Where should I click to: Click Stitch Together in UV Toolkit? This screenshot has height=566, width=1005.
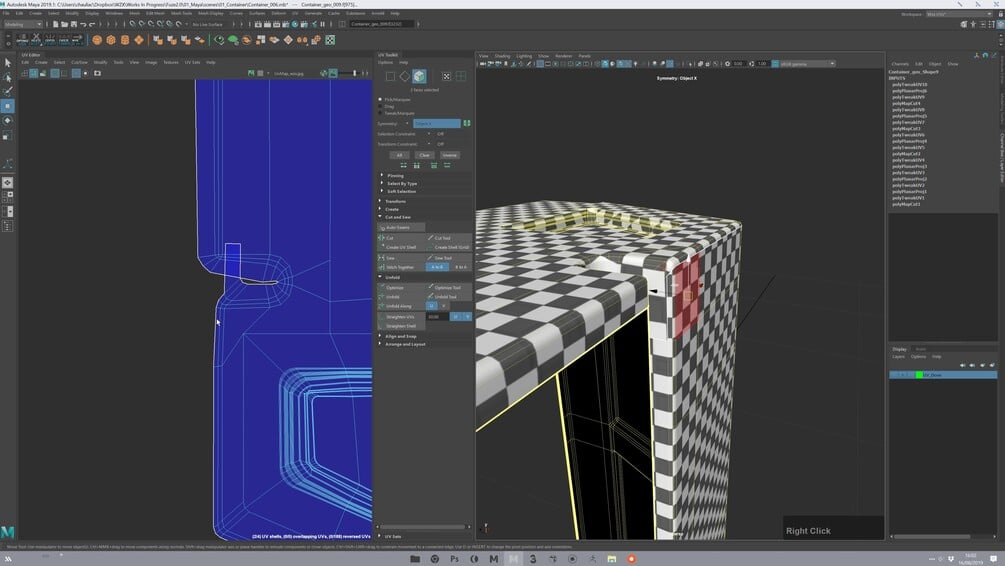point(401,267)
